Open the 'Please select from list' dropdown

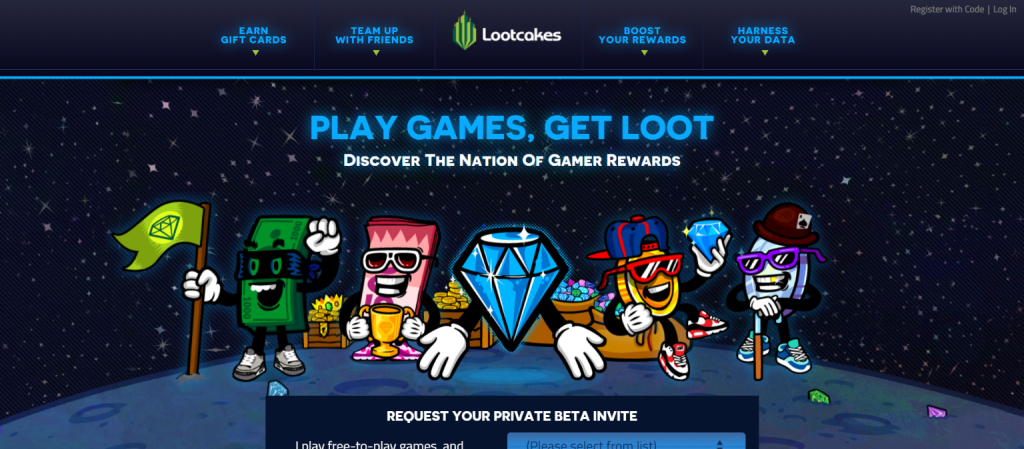click(626, 441)
